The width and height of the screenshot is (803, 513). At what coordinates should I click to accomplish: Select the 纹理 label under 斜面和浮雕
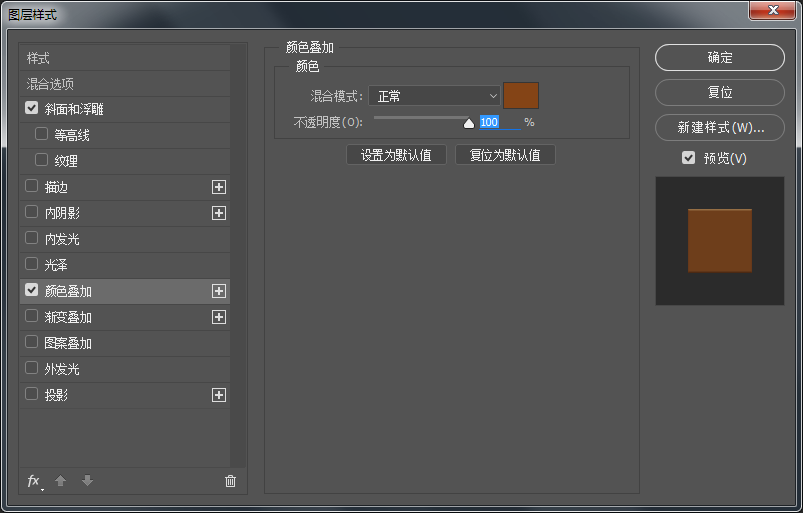tap(66, 161)
